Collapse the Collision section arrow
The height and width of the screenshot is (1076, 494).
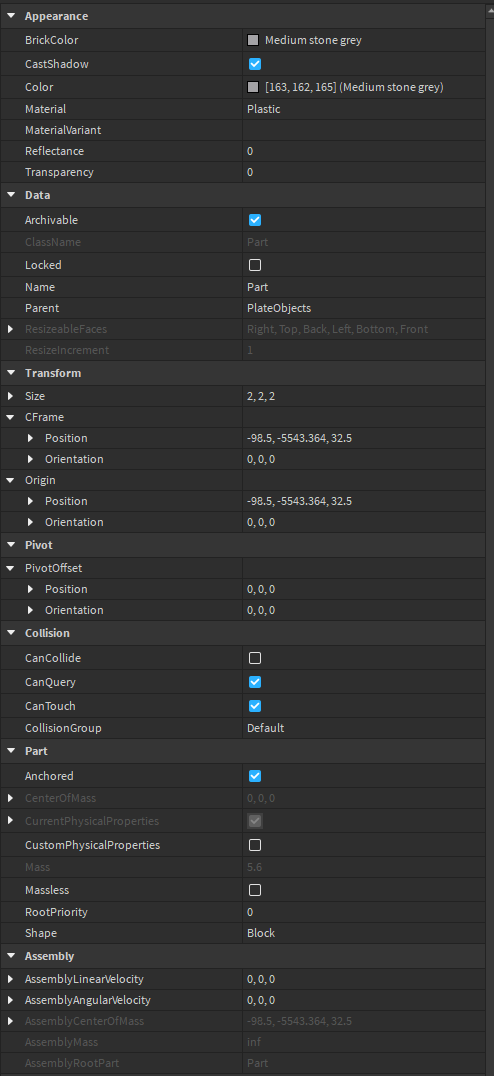click(x=11, y=633)
